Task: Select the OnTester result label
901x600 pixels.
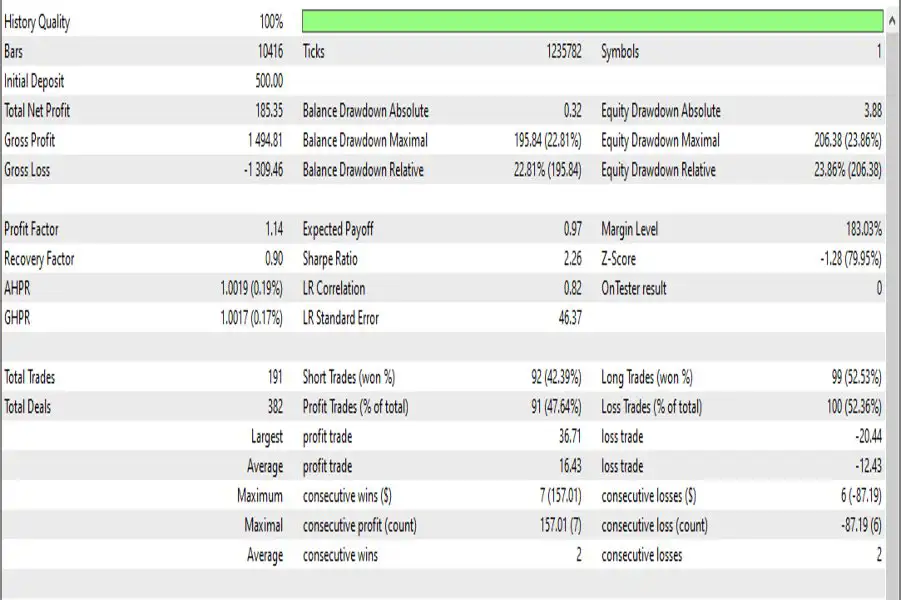Action: click(x=634, y=289)
